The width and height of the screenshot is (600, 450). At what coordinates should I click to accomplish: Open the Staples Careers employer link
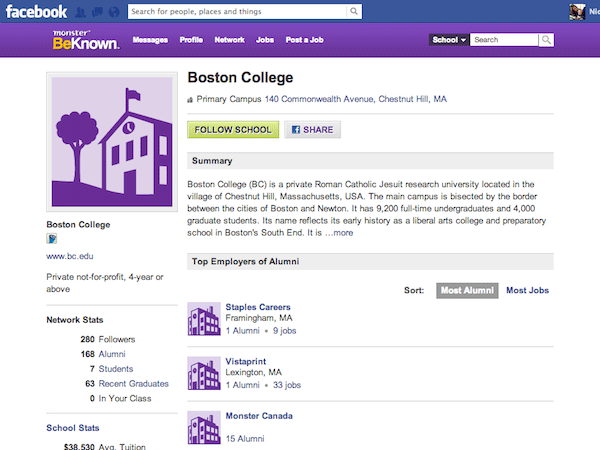(258, 307)
